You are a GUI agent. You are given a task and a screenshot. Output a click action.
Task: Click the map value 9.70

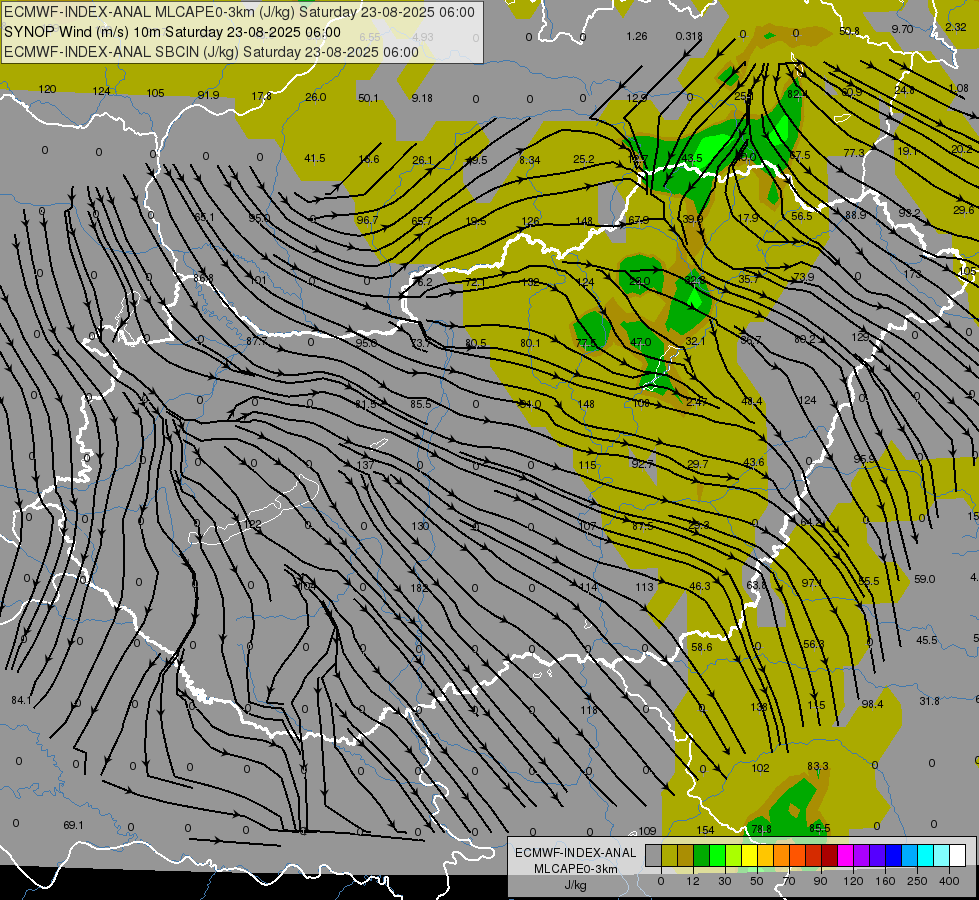(903, 29)
